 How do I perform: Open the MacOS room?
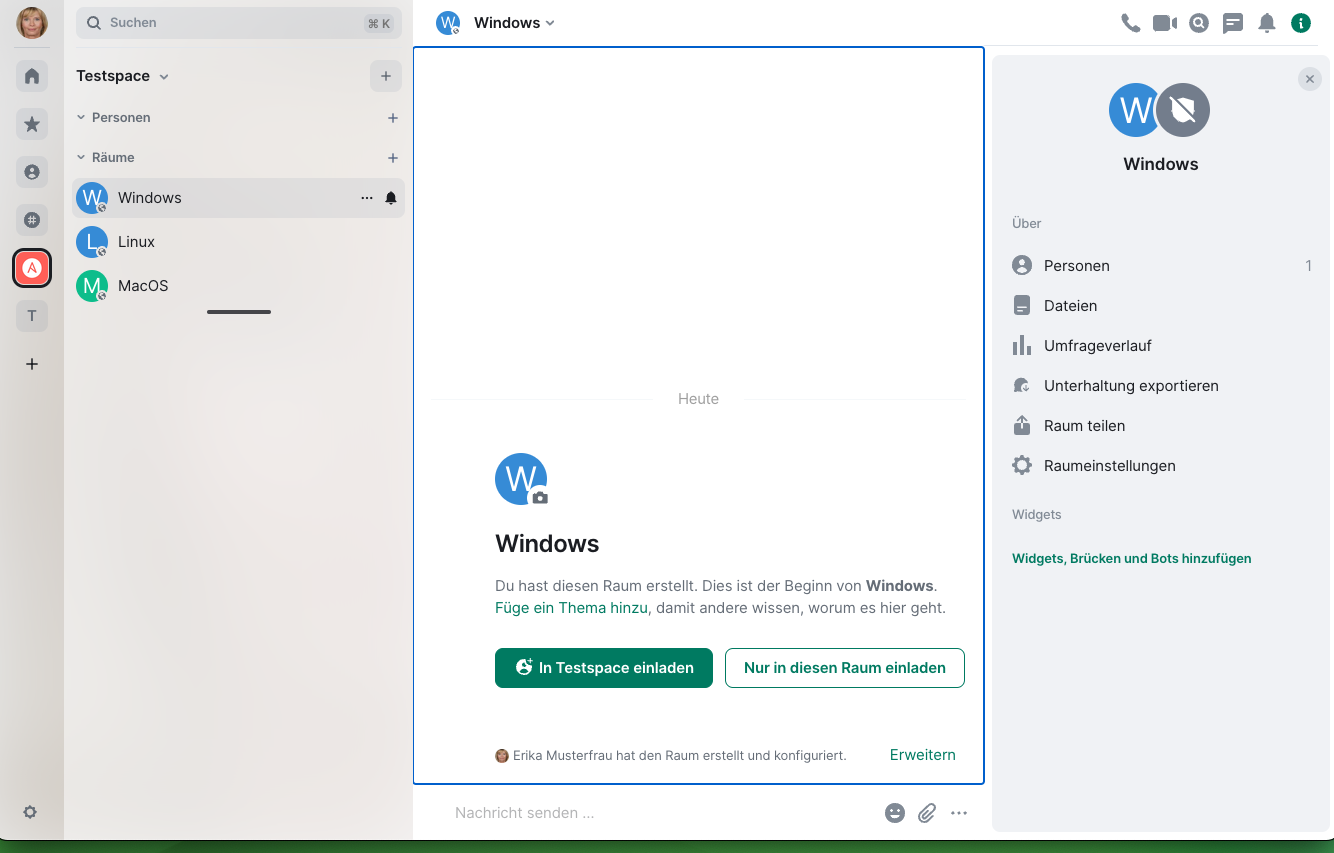[x=238, y=286]
